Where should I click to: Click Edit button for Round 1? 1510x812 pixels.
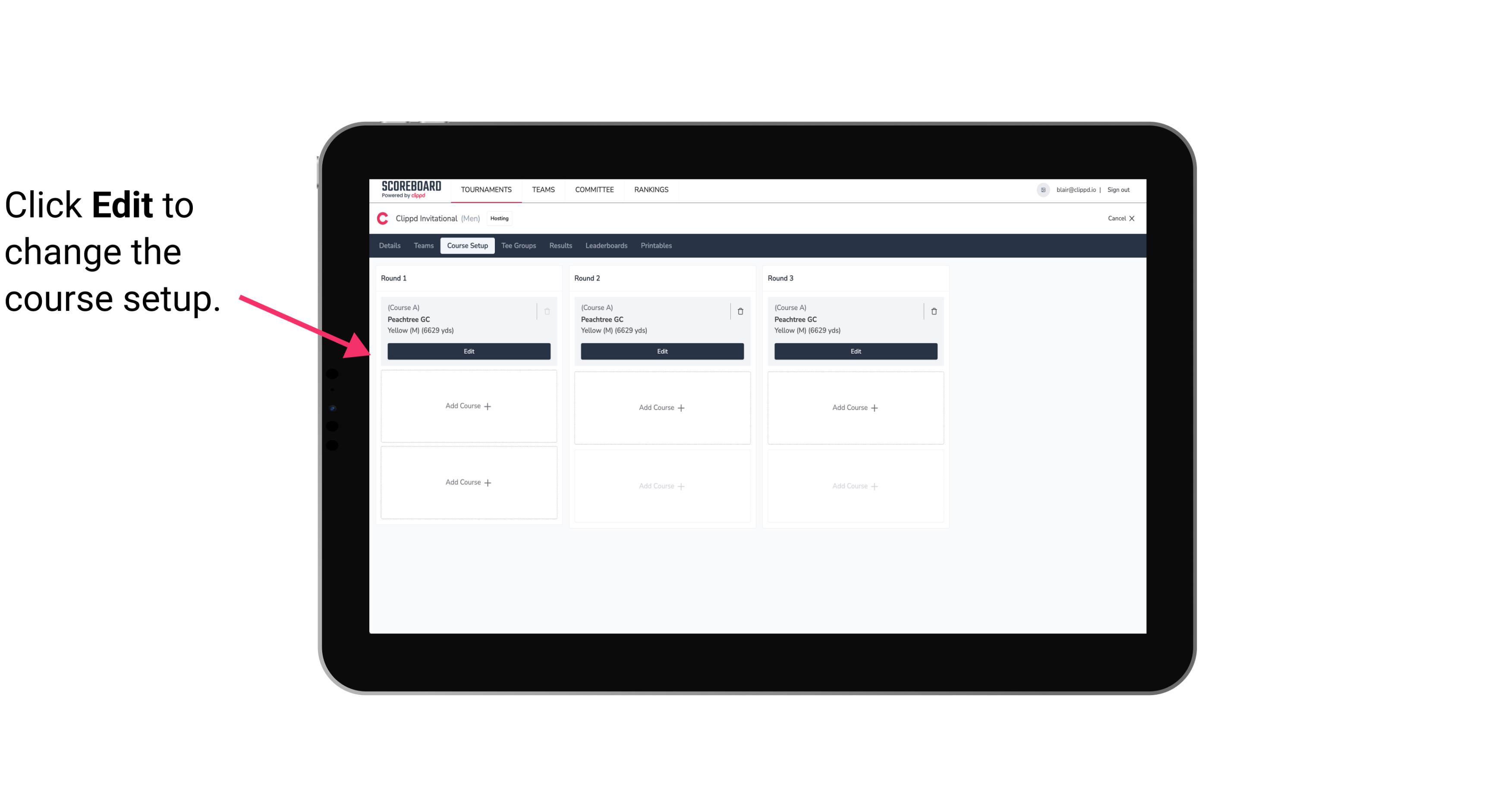pyautogui.click(x=469, y=351)
